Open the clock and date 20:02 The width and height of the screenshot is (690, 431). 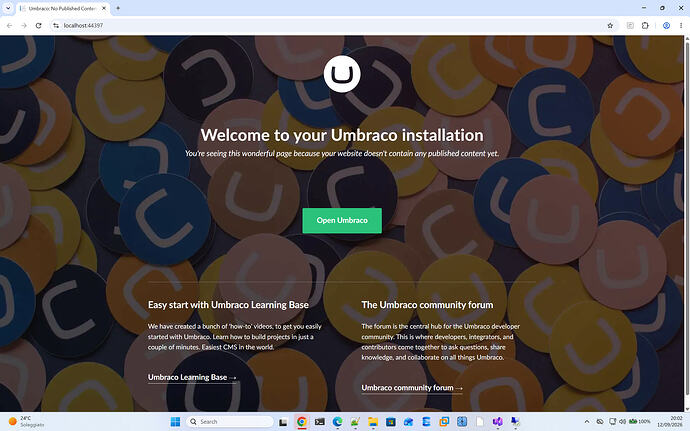pos(671,421)
